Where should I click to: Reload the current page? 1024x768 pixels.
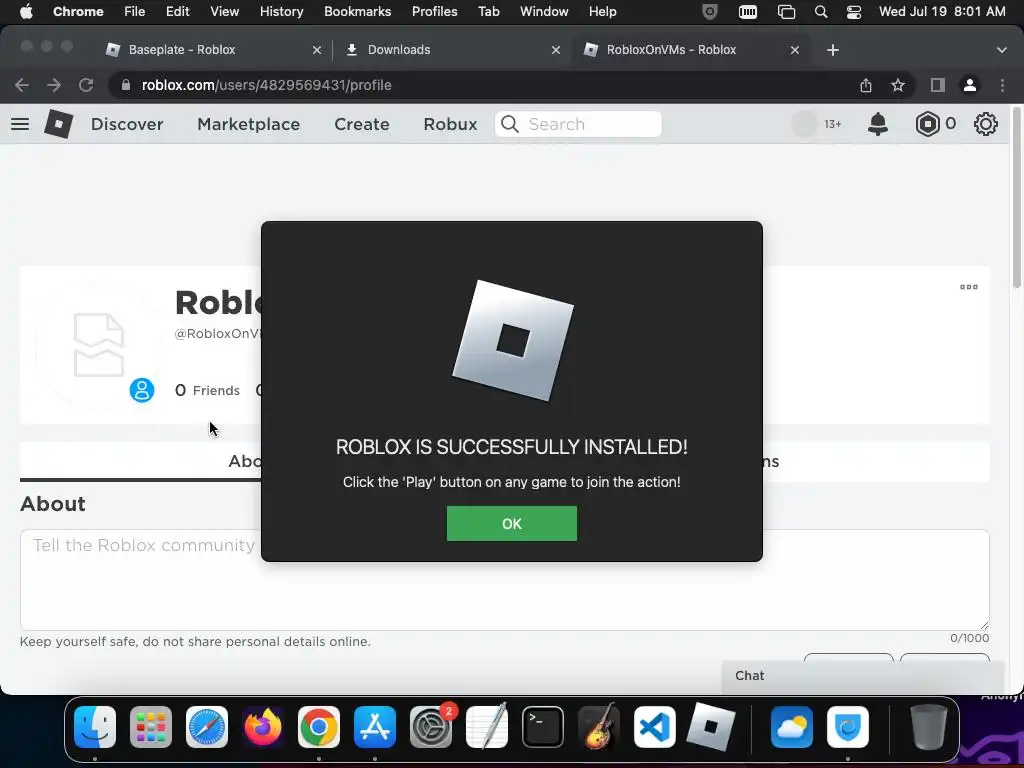pos(86,85)
